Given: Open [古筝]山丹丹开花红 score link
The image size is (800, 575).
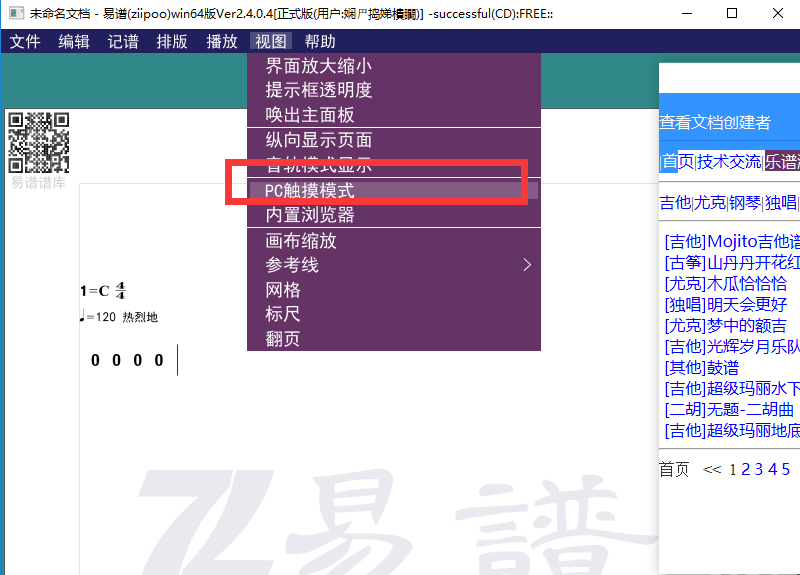Looking at the screenshot, I should [x=732, y=263].
